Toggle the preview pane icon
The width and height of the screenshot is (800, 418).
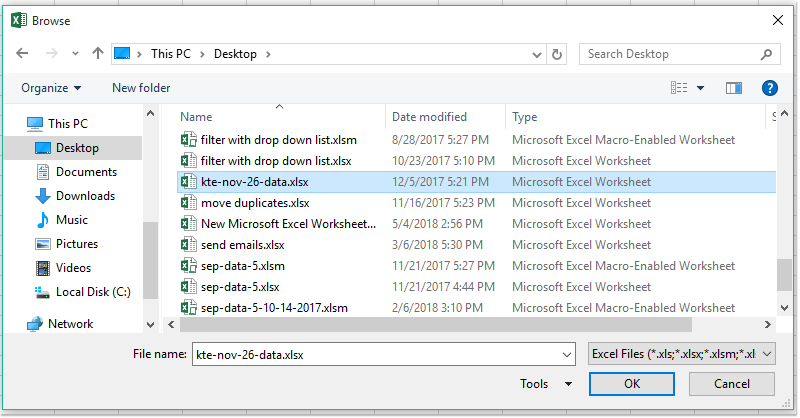(x=734, y=89)
